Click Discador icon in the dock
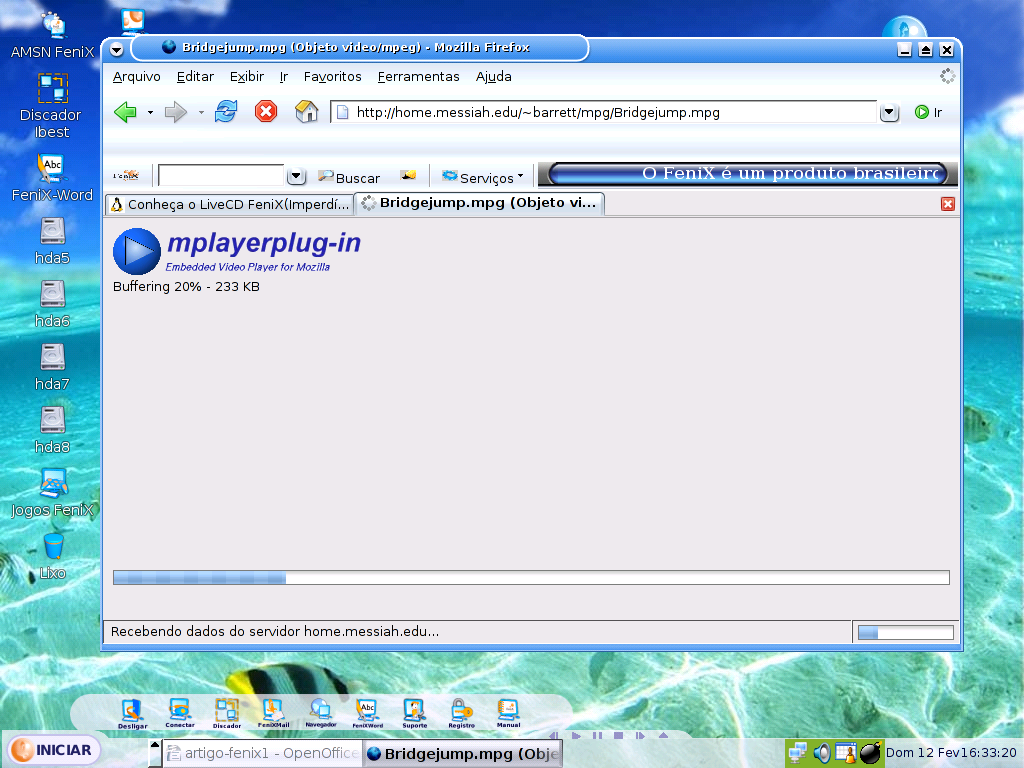The width and height of the screenshot is (1024, 768). (227, 713)
